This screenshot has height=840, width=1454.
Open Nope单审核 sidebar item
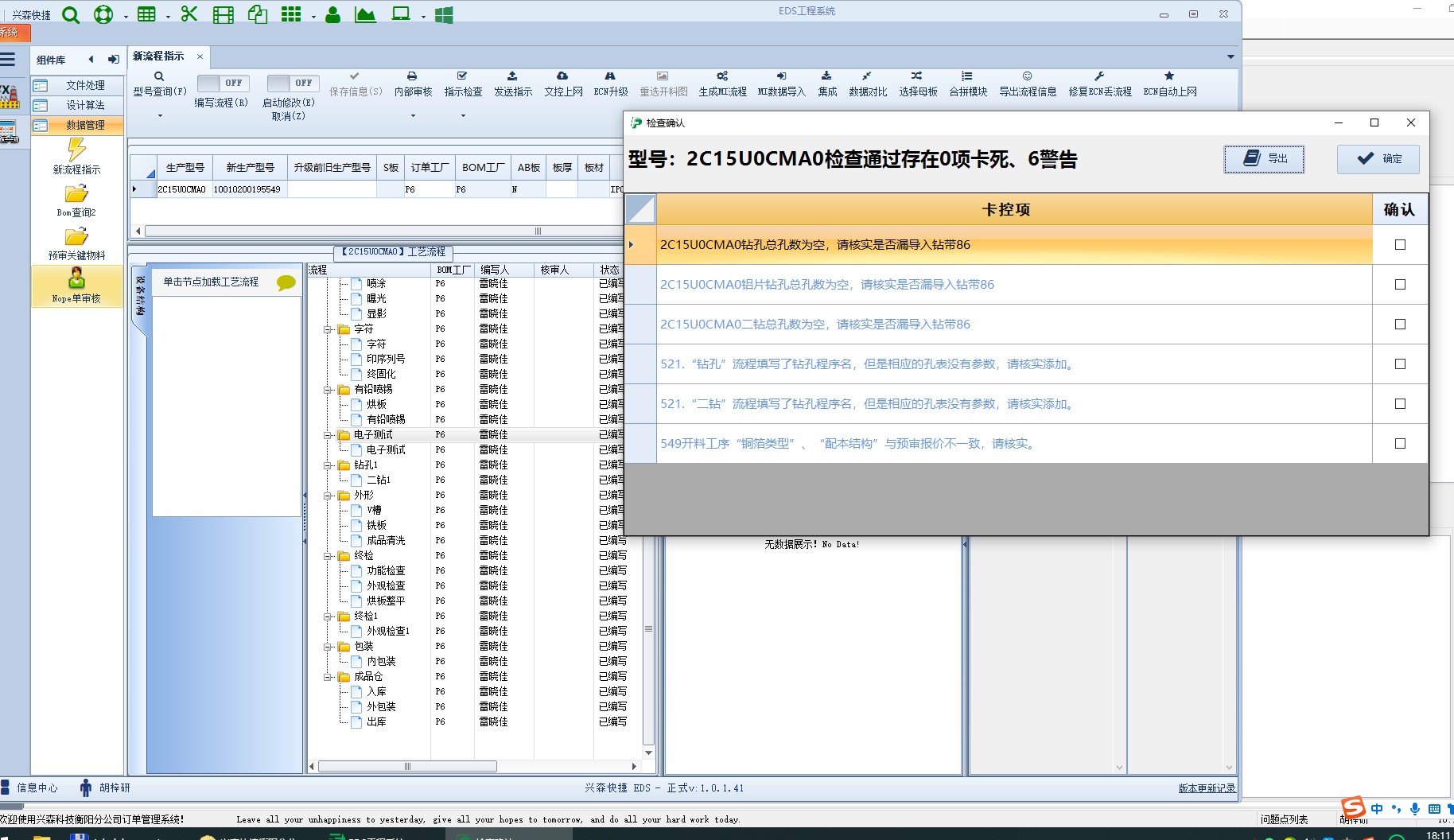click(x=76, y=286)
